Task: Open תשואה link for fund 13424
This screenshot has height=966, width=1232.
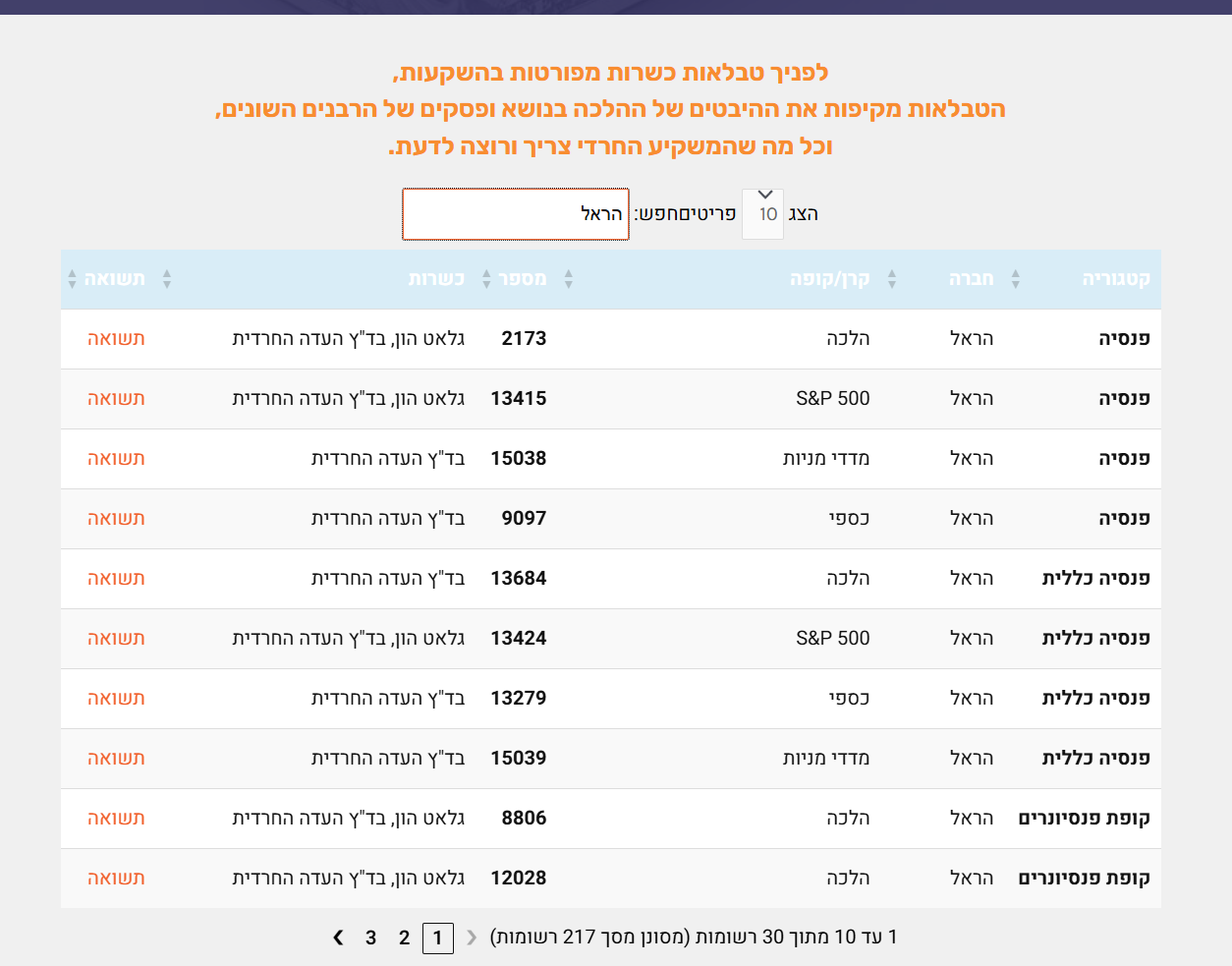Action: pos(116,639)
